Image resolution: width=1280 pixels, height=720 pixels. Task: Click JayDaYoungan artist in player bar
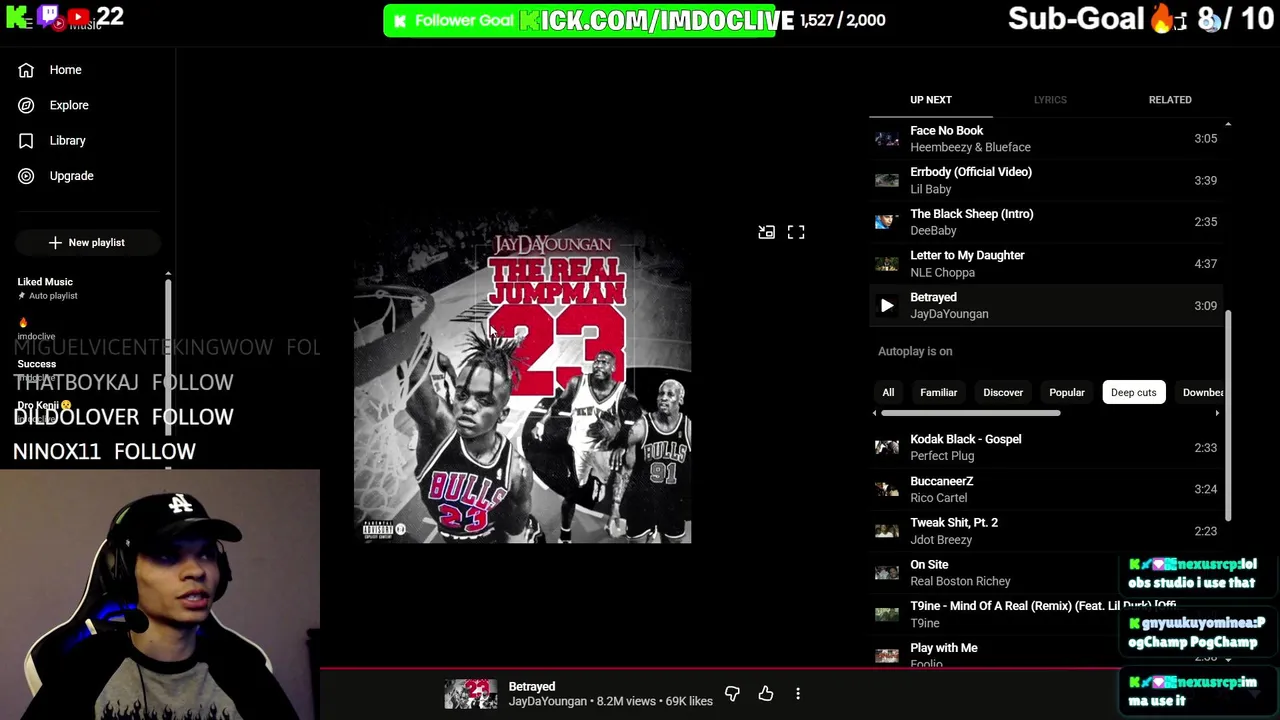pos(548,702)
